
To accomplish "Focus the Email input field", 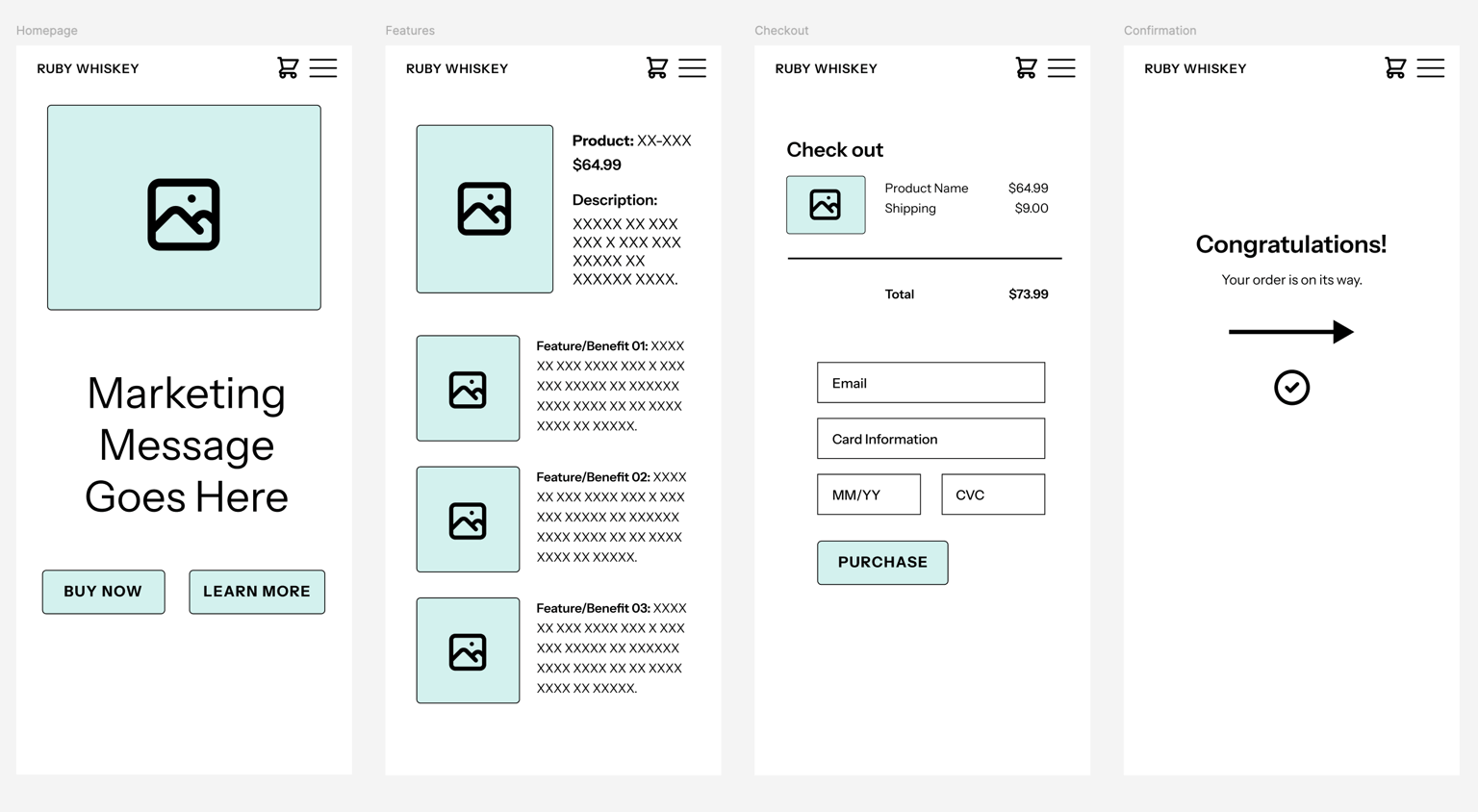I will (930, 383).
